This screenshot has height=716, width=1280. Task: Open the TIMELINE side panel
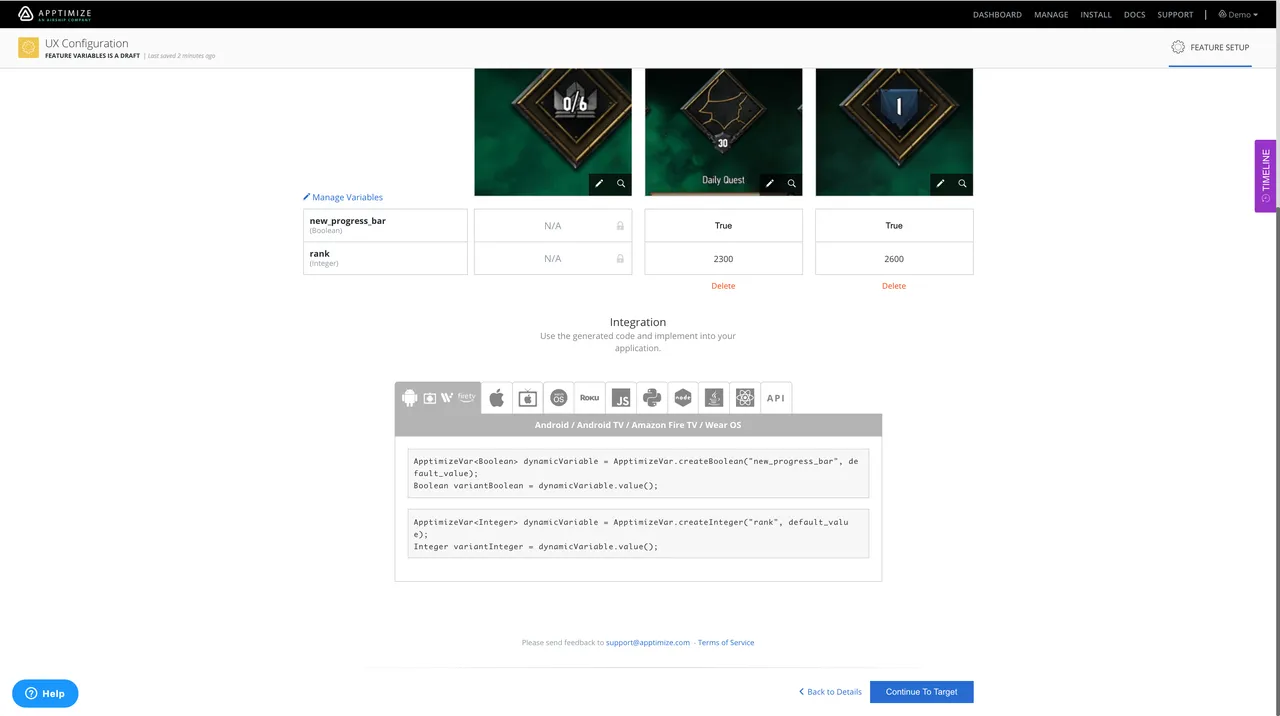click(x=1266, y=176)
